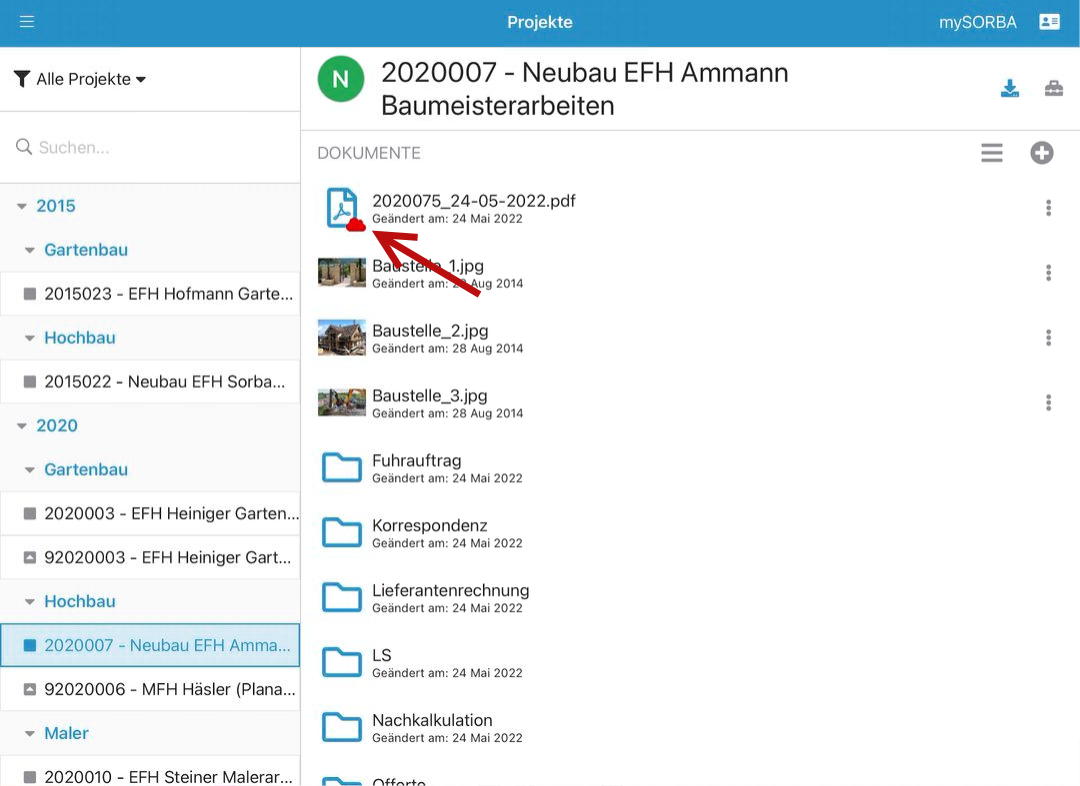Open more options for Baustelle_2.jpg
The width and height of the screenshot is (1080, 786).
tap(1048, 338)
